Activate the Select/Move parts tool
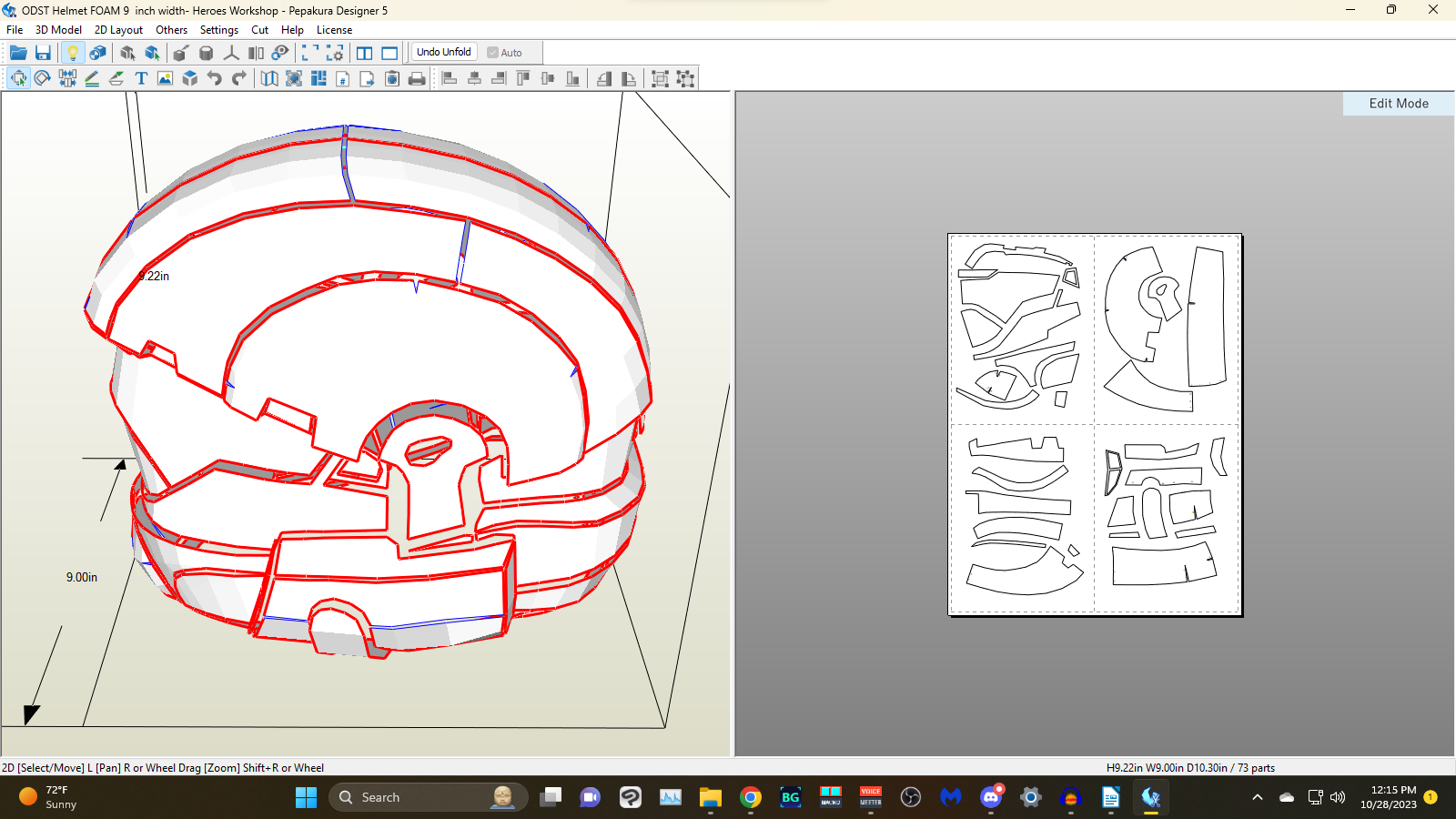 pos(18,78)
